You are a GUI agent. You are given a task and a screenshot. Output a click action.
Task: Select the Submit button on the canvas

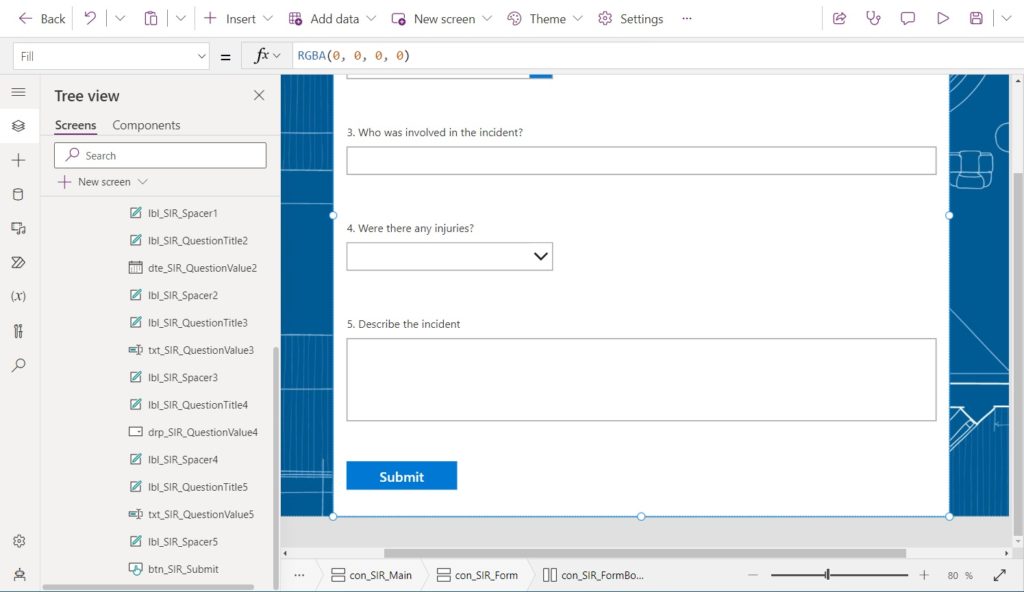(401, 475)
